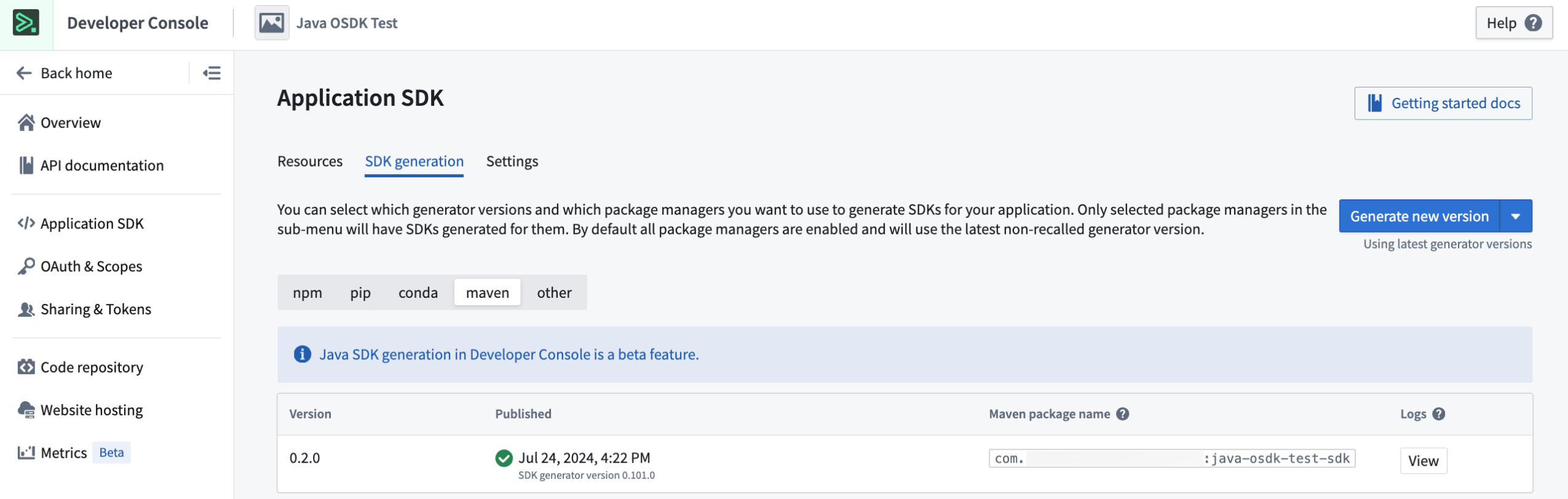Click the beta feature info icon
Image resolution: width=1568 pixels, height=499 pixels.
point(302,354)
